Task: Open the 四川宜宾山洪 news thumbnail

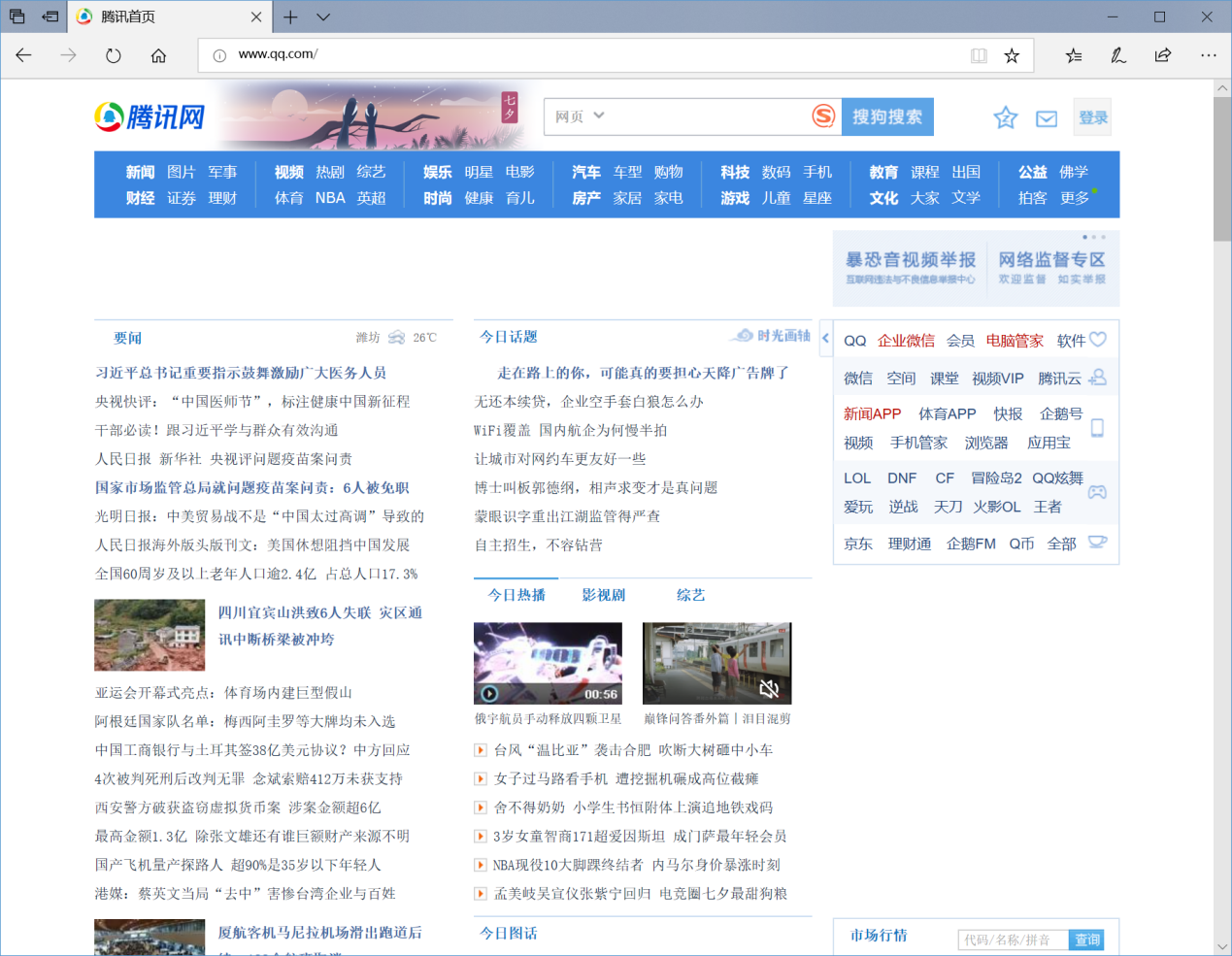Action: 150,635
